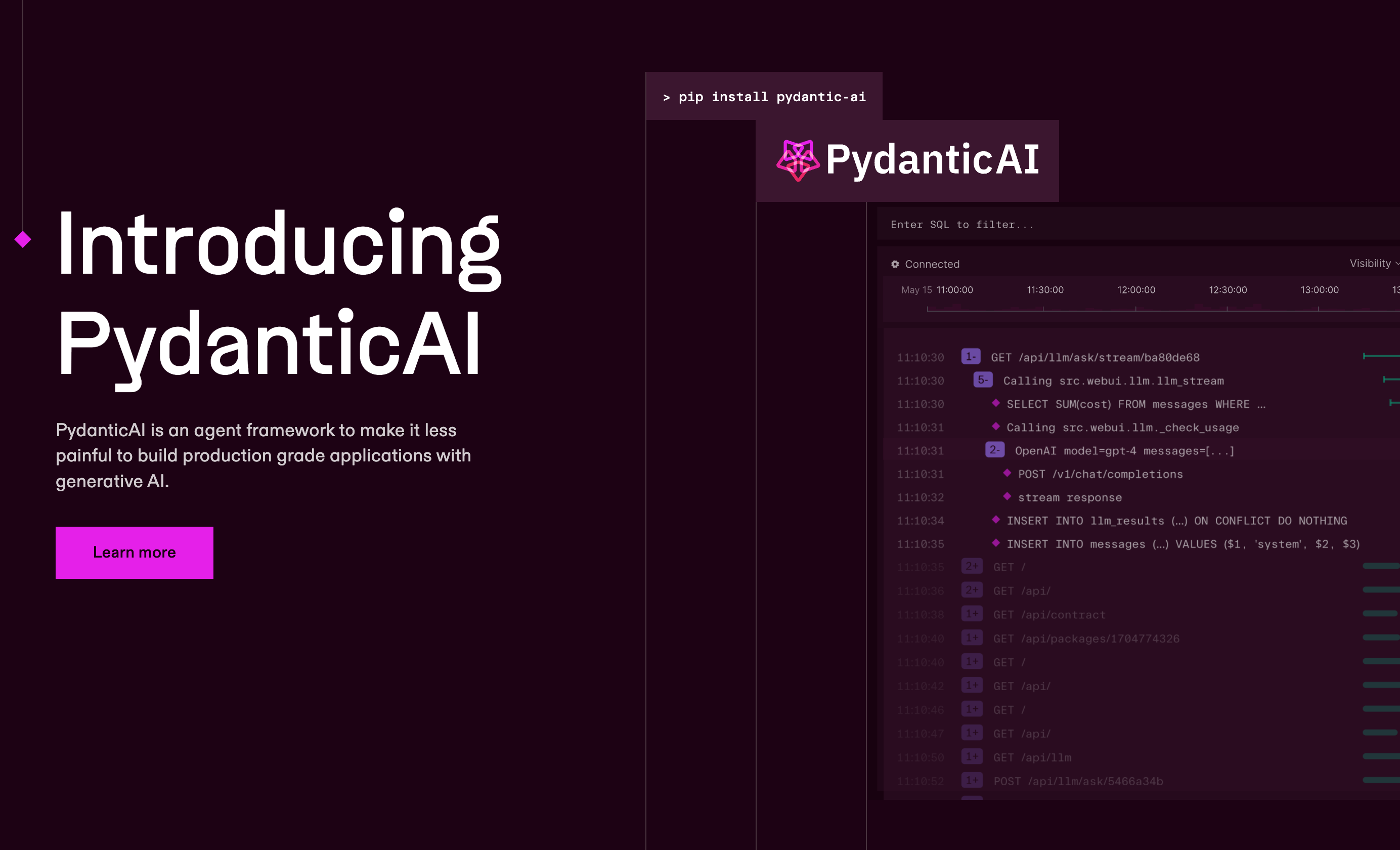Click the 12:00:00 mark on the timeline
The image size is (1400, 850).
point(1136,290)
